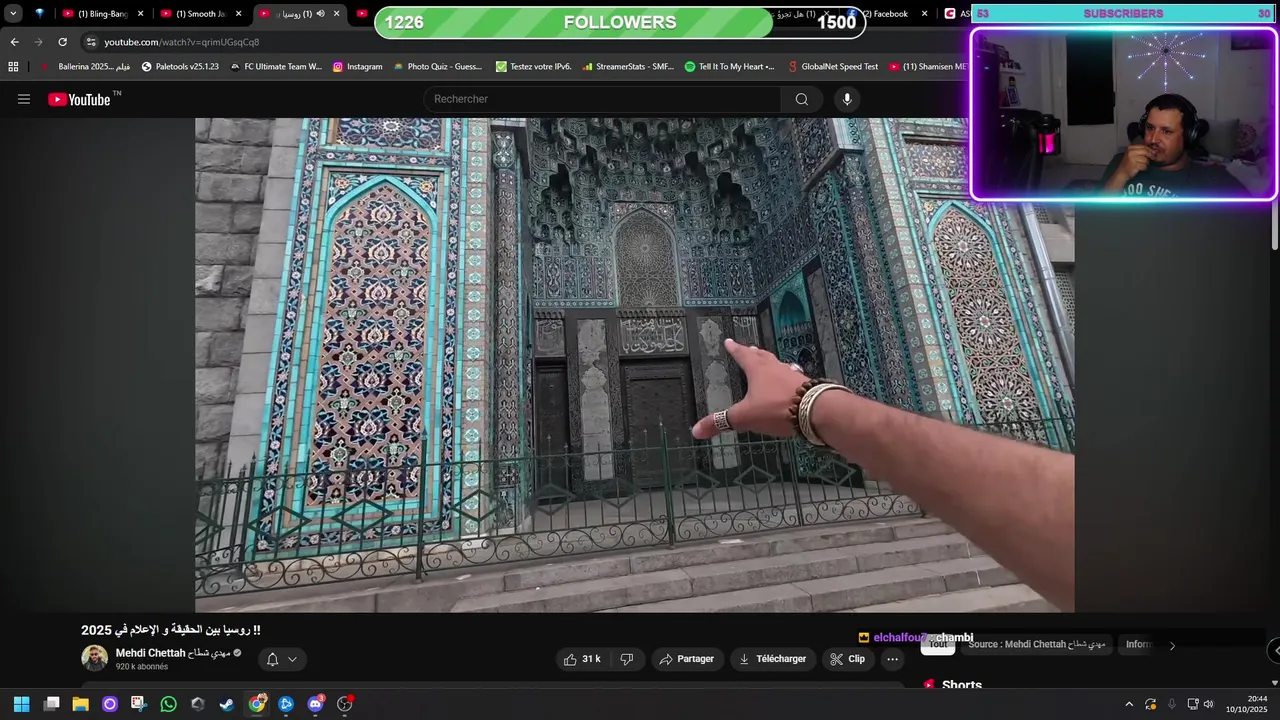
Task: Open OBS Studio from the taskbar
Action: tap(345, 704)
